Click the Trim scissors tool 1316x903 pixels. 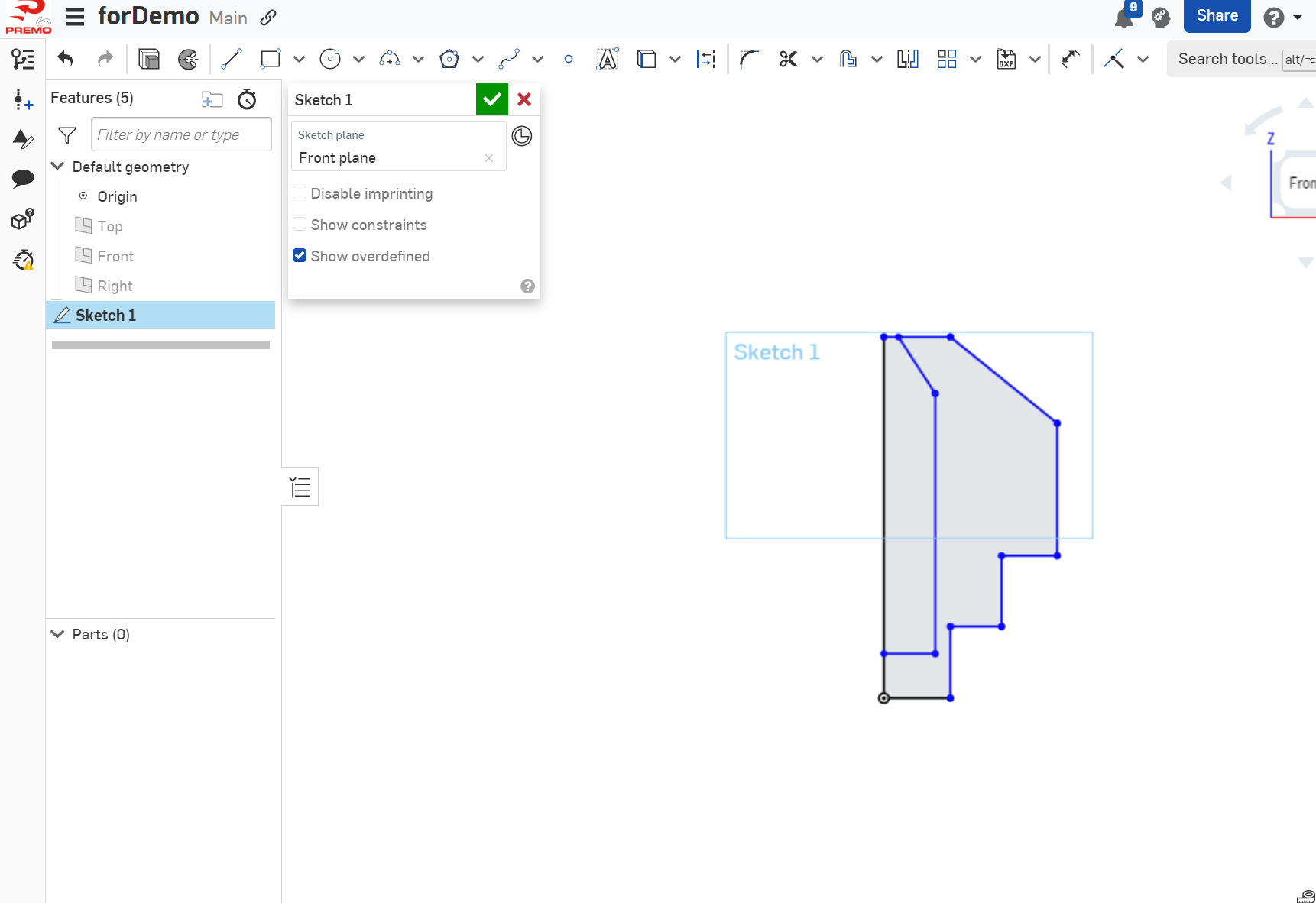pyautogui.click(x=788, y=59)
